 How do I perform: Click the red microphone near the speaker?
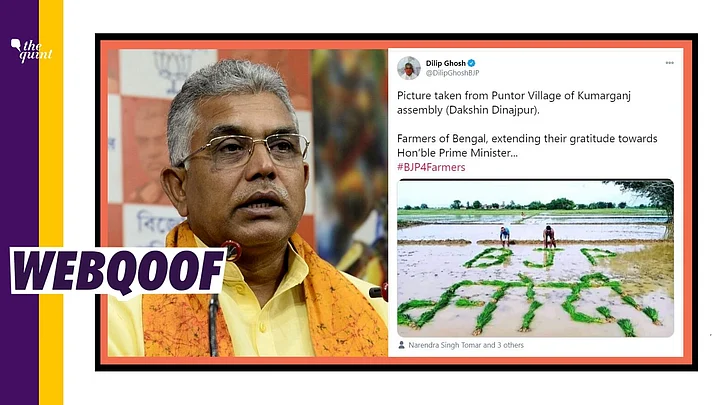point(232,251)
